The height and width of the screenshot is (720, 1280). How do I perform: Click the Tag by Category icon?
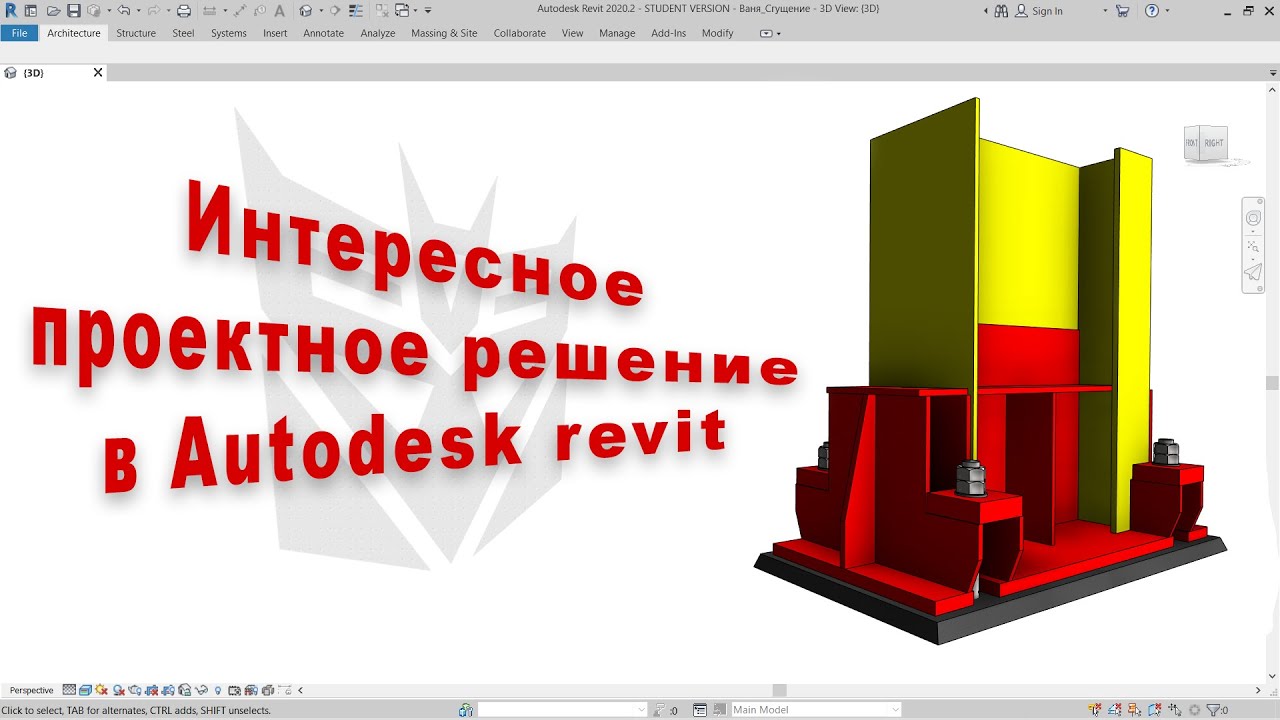click(x=260, y=11)
